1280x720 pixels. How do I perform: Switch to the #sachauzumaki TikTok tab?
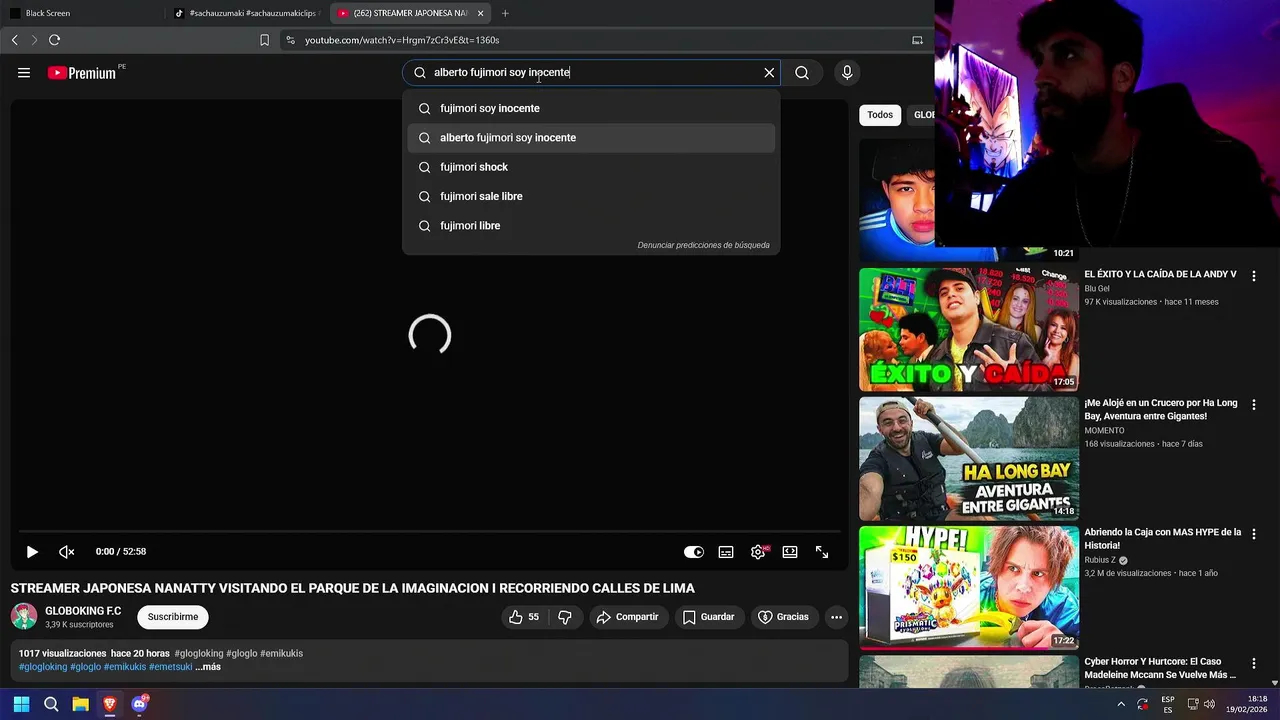[x=247, y=13]
